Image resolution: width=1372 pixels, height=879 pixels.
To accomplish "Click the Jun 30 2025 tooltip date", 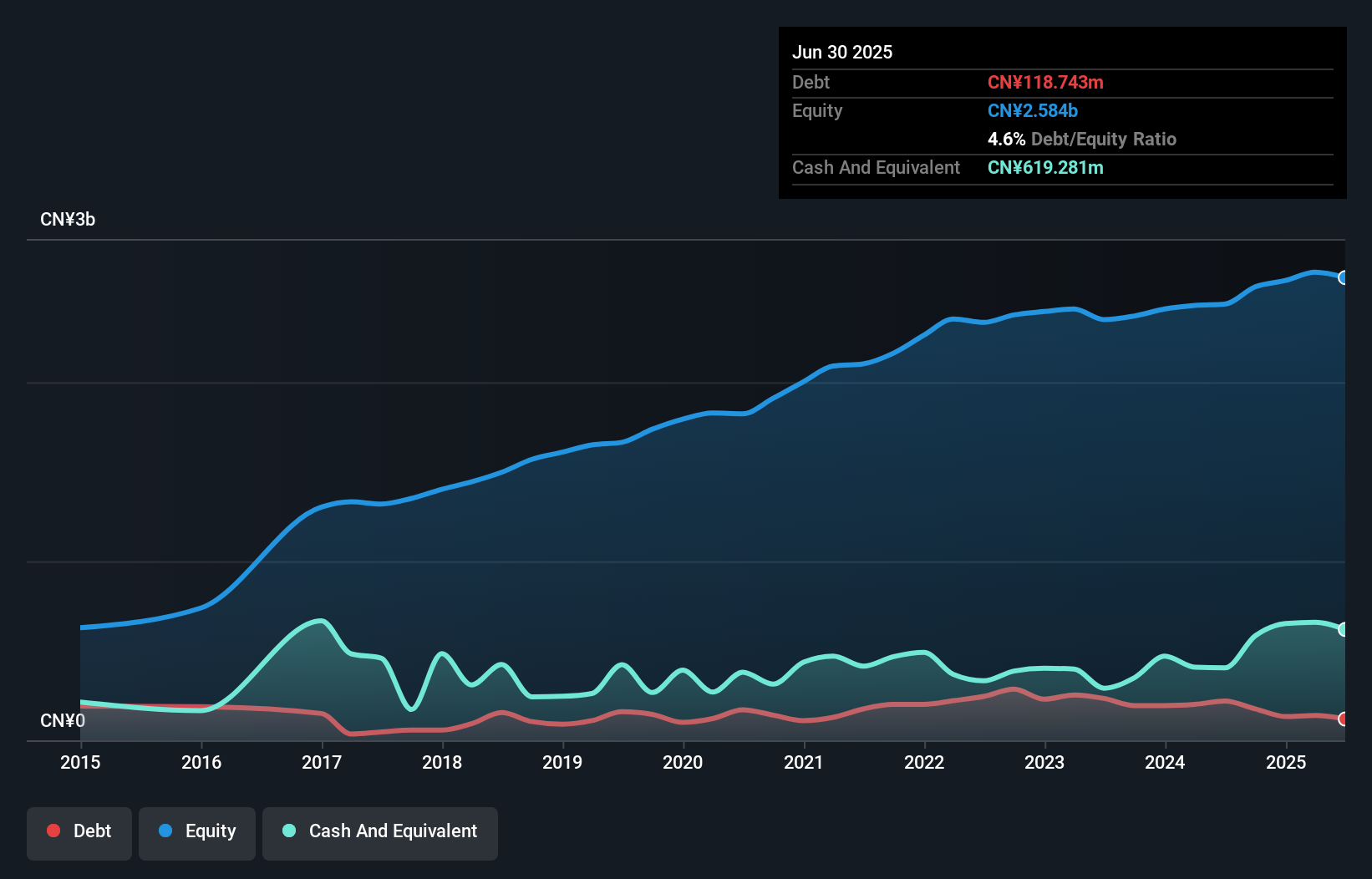I will pyautogui.click(x=842, y=52).
